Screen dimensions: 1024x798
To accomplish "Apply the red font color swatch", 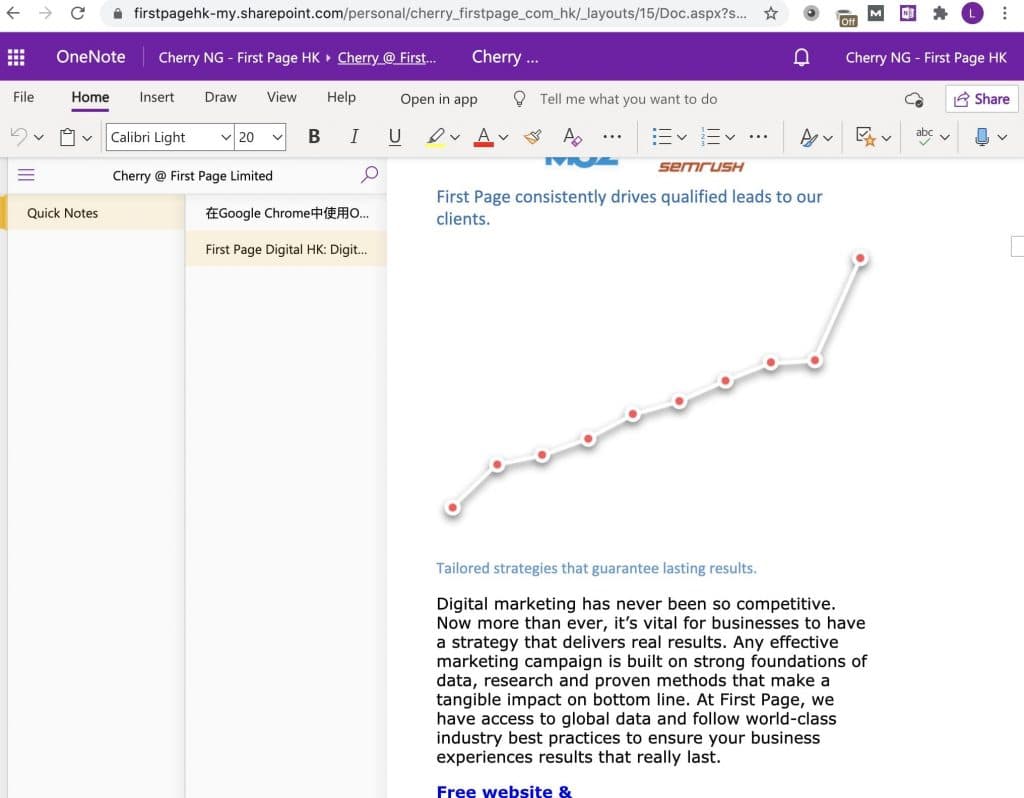I will pyautogui.click(x=484, y=137).
